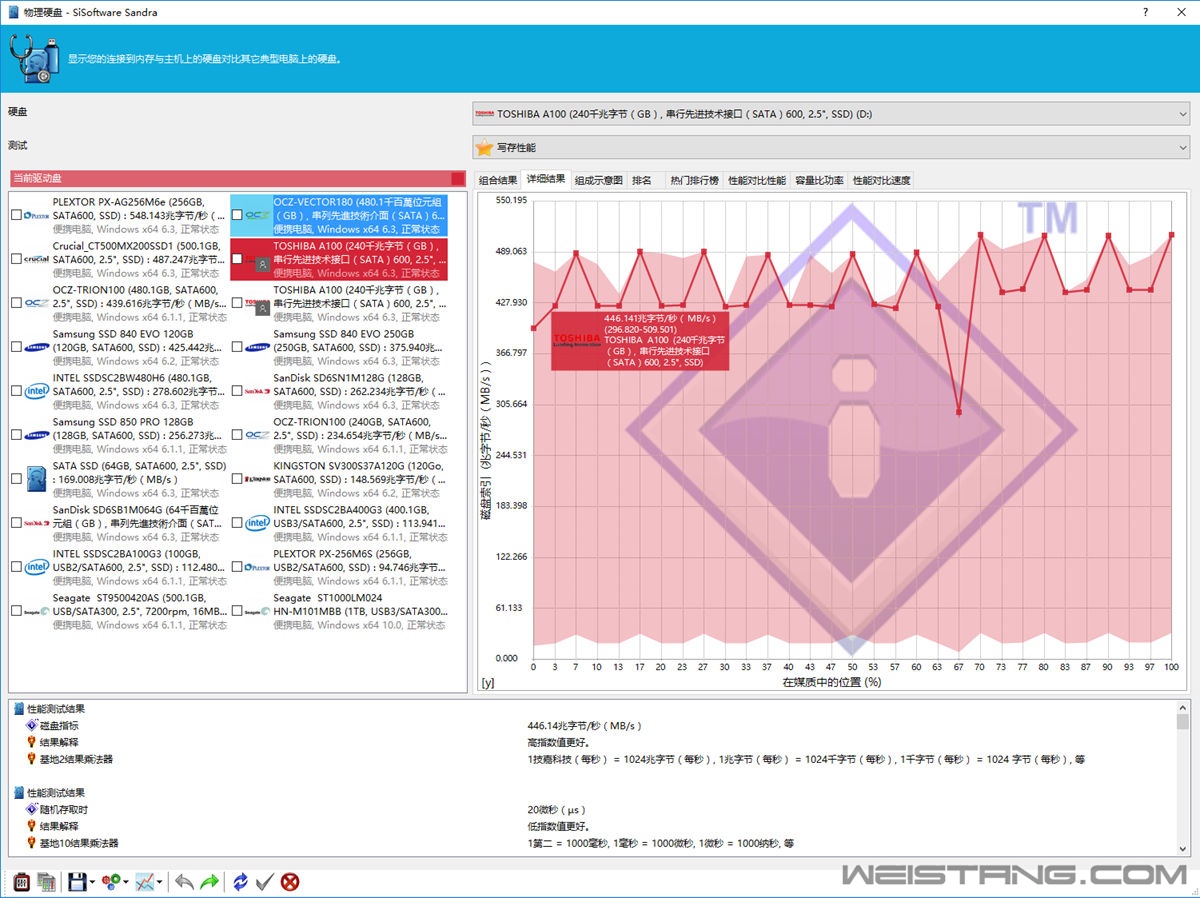Viewport: 1200px width, 898px height.
Task: Tick the Seagate ST1000LM024 checkbox
Action: click(237, 611)
